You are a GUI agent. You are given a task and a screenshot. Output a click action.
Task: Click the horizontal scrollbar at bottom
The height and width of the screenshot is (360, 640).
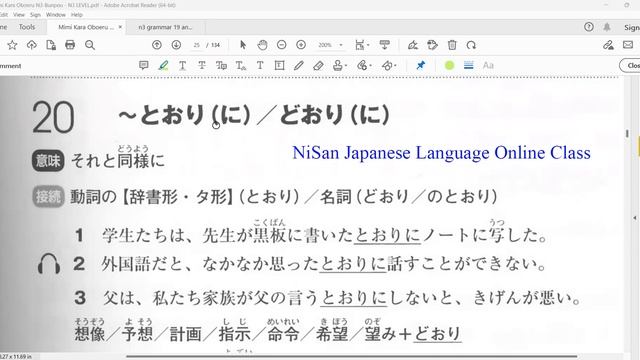click(x=352, y=356)
